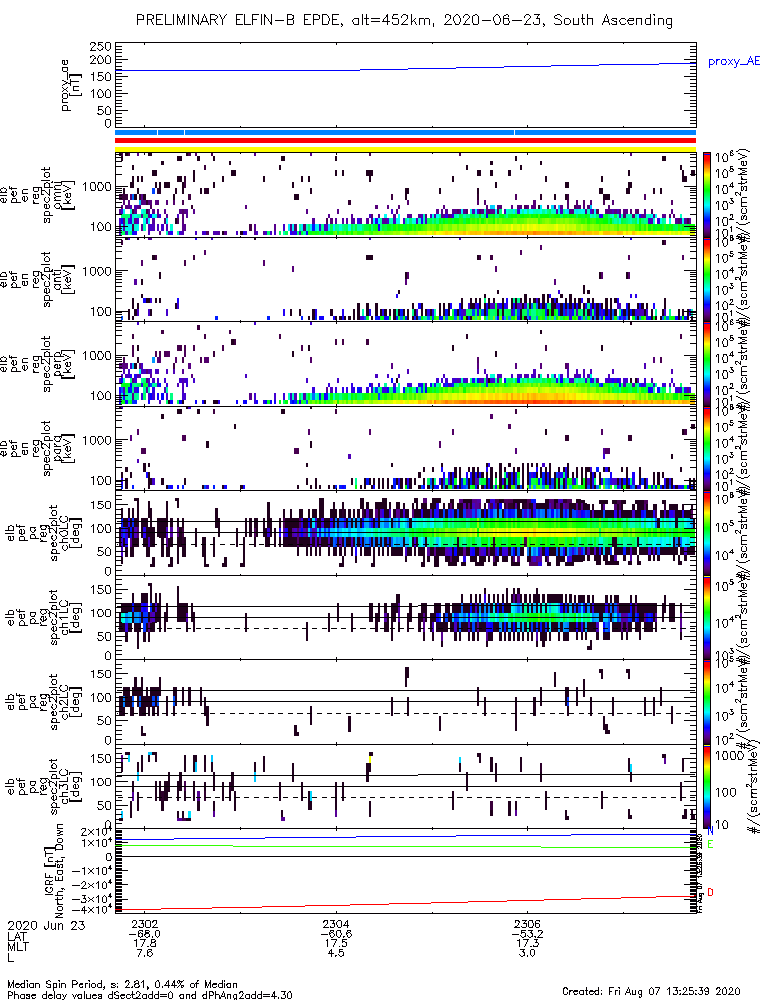Click the '250' tick of the proxy_ae axis

(x=101, y=47)
